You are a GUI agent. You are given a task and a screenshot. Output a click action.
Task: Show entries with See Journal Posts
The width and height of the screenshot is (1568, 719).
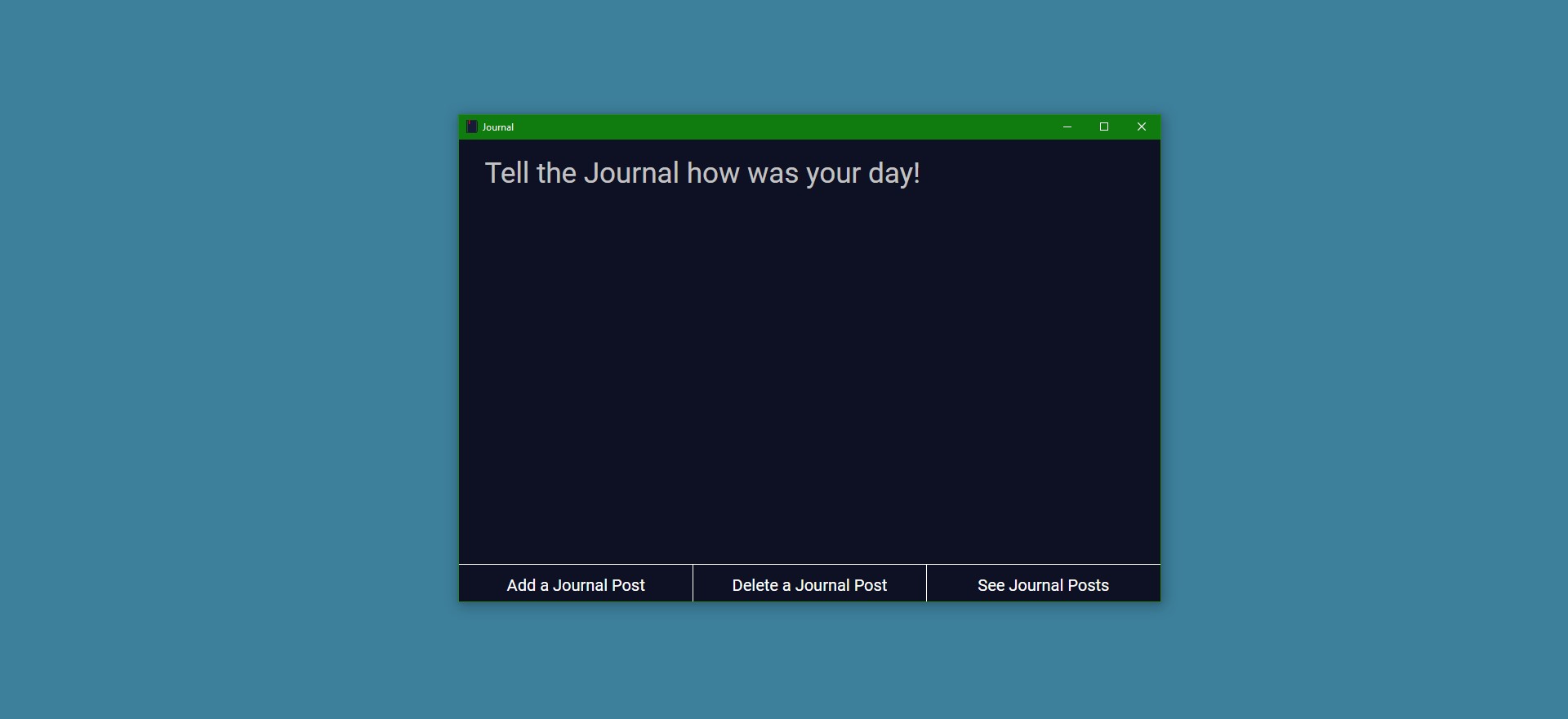point(1043,584)
